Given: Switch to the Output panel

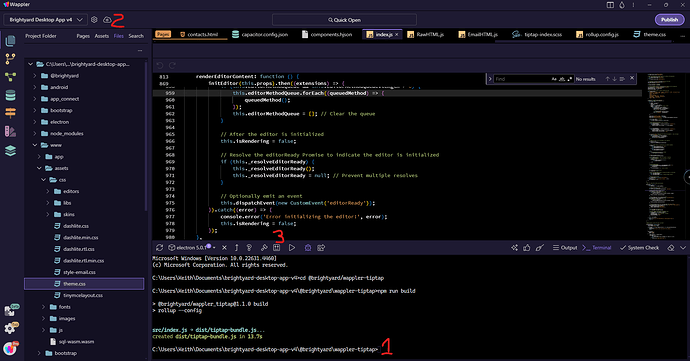Looking at the screenshot, I should click(565, 248).
